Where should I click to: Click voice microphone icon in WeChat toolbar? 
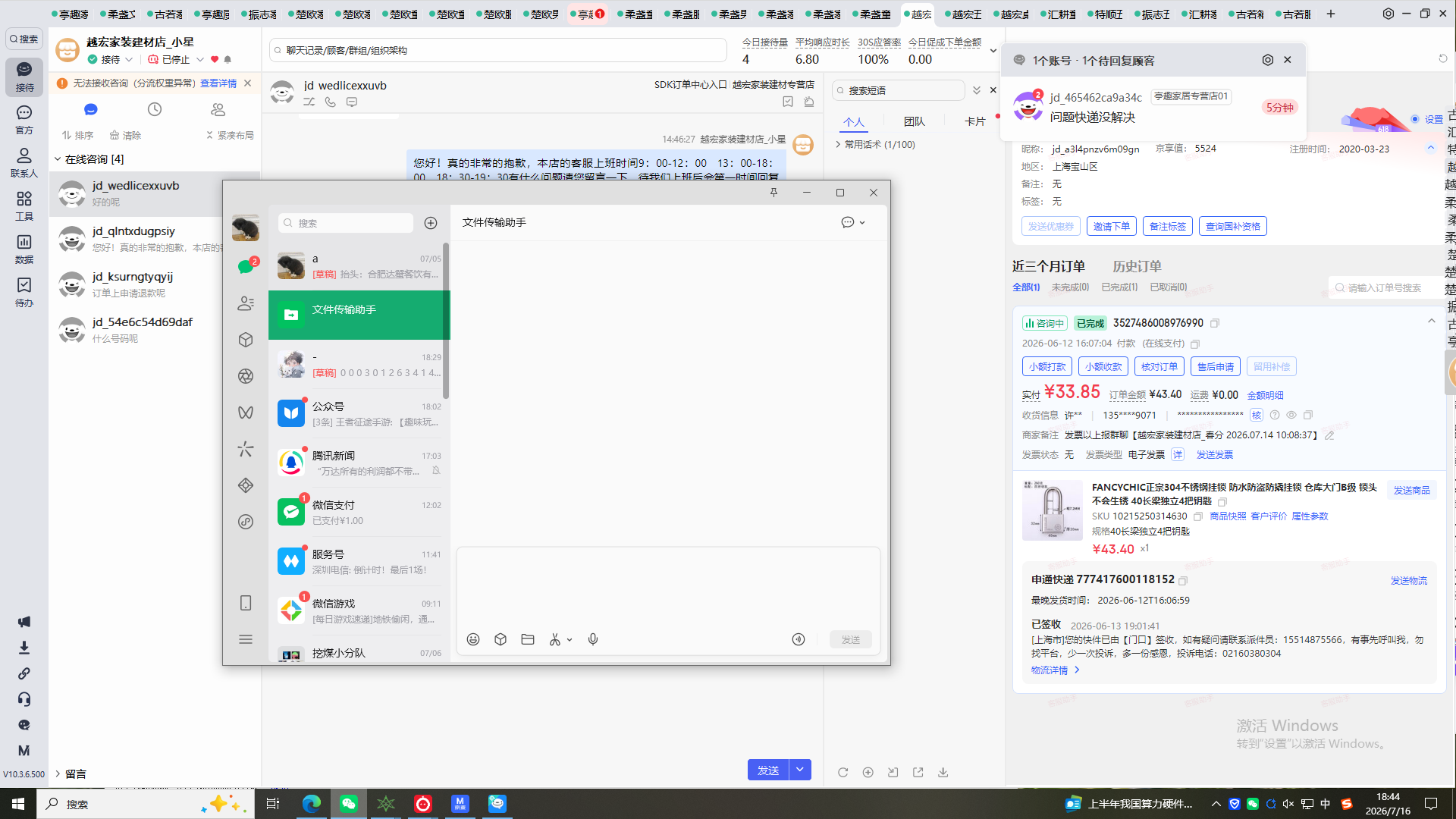(593, 639)
